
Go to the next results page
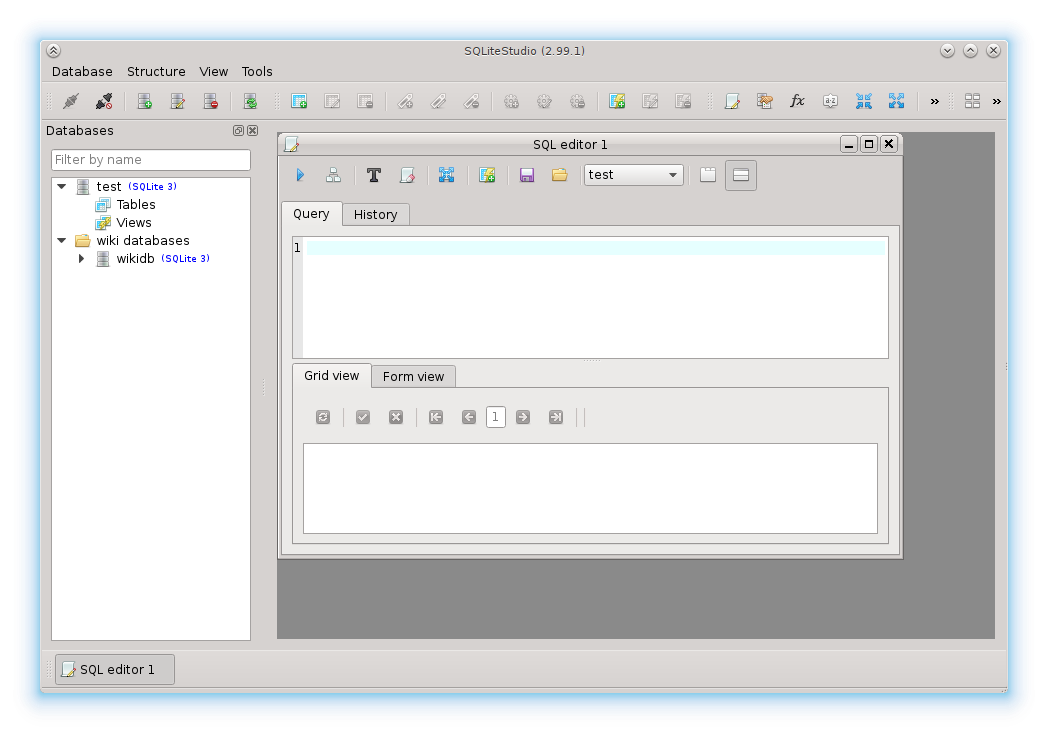point(523,417)
